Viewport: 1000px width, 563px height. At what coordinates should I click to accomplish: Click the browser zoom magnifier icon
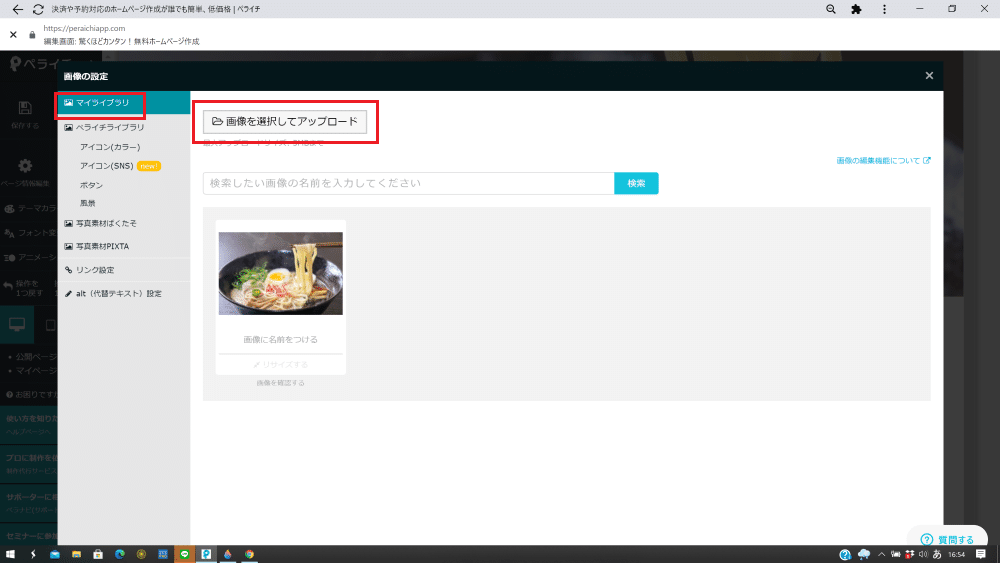[830, 9]
